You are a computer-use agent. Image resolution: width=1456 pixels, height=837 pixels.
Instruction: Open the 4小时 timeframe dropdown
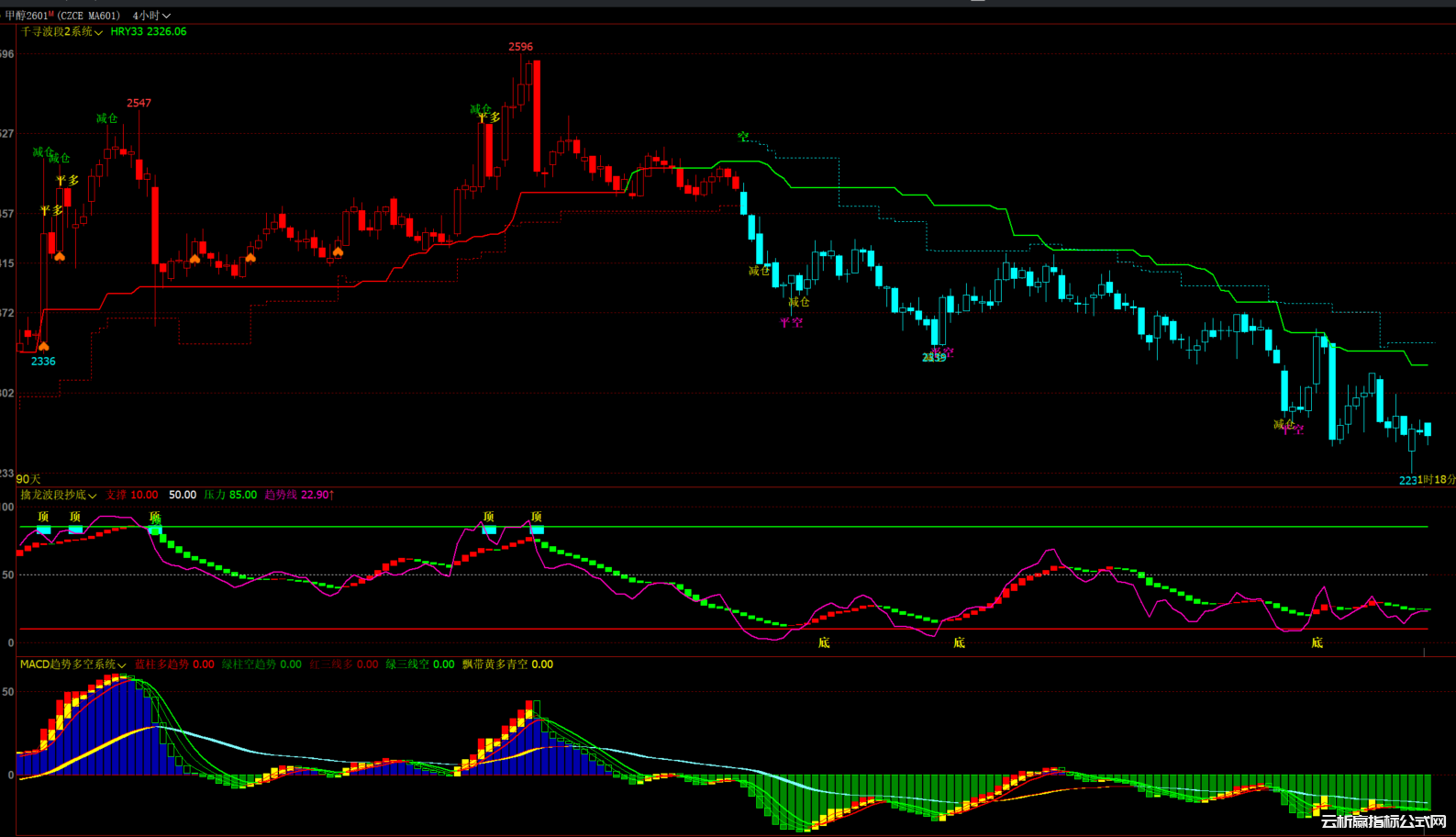tap(151, 16)
